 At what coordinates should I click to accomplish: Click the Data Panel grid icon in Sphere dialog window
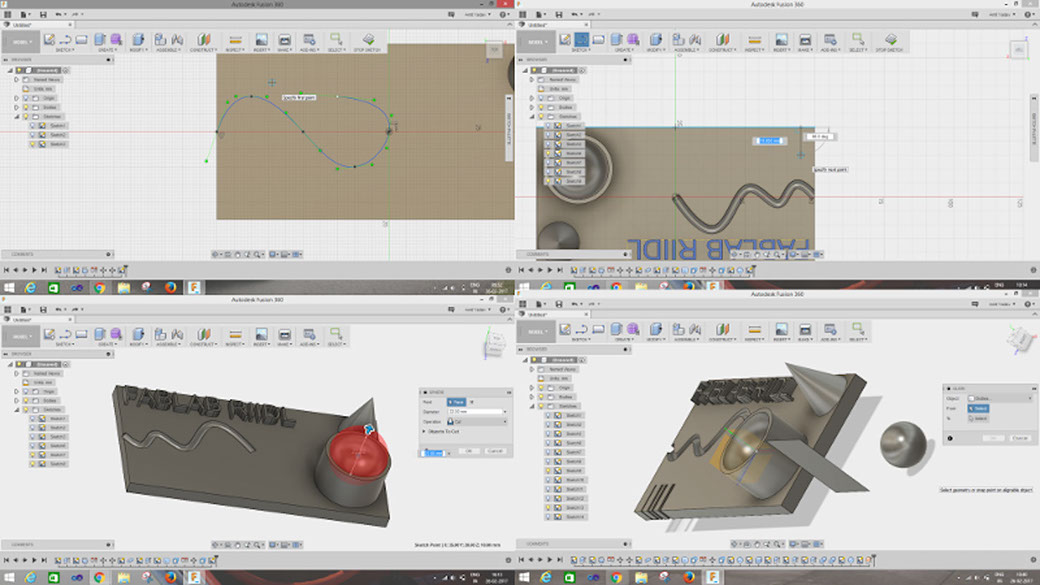[8, 309]
